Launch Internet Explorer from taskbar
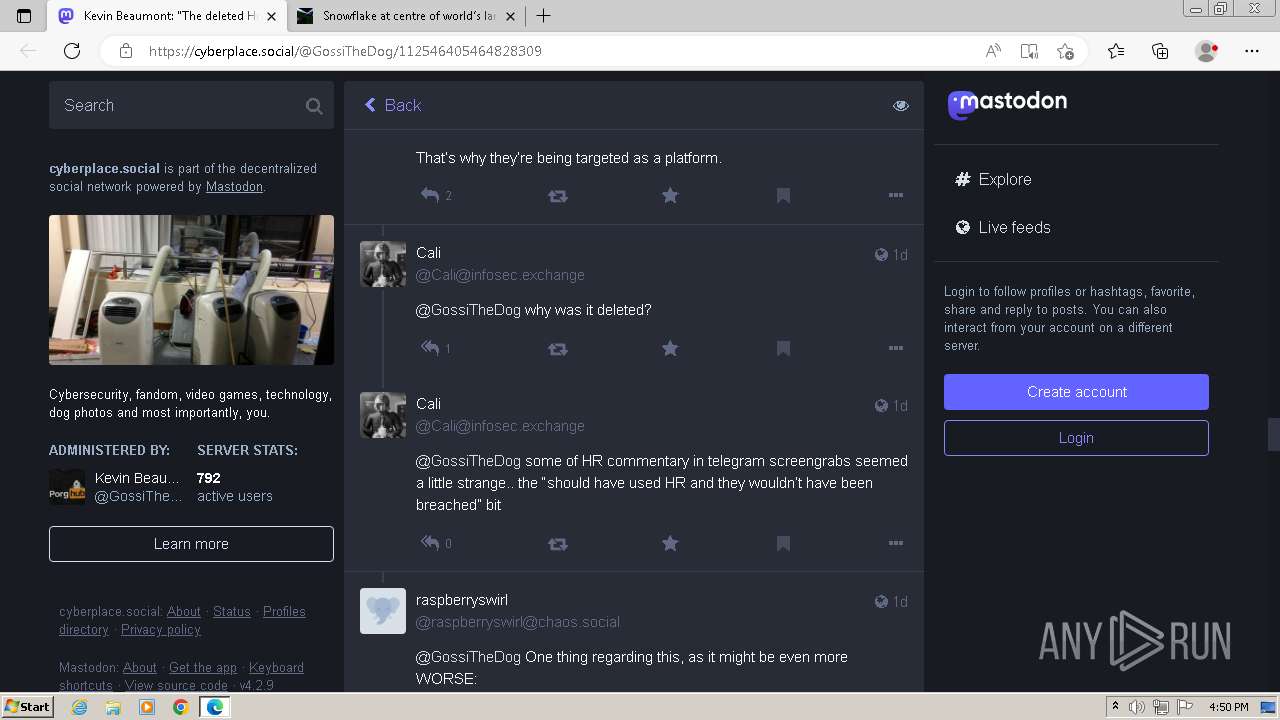1280x720 pixels. point(80,707)
